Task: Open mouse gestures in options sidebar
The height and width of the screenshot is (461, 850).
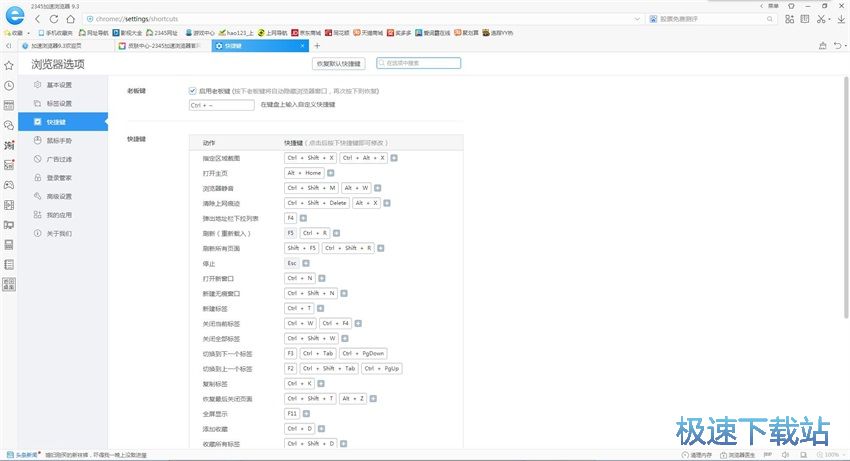Action: click(63, 140)
